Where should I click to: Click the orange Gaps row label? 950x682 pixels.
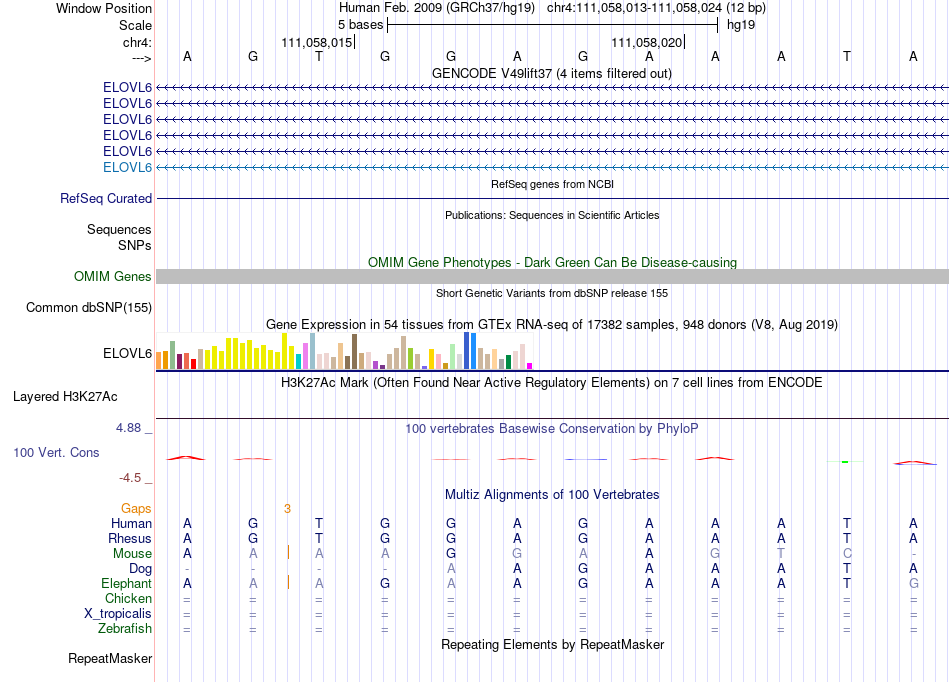coord(136,509)
